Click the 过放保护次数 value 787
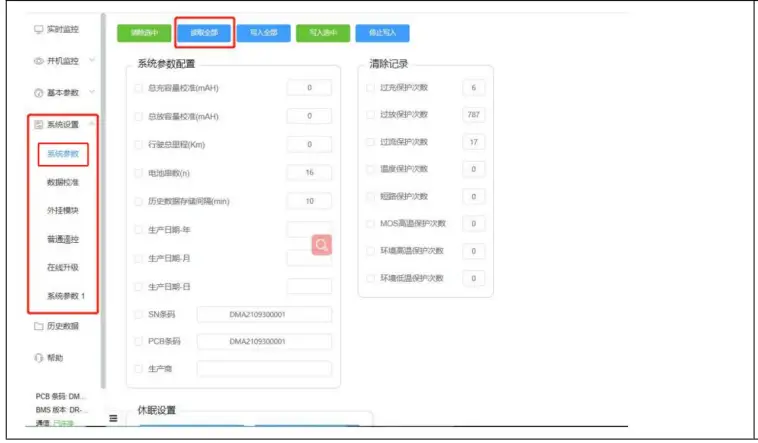Screen dimensions: 758x443 pyautogui.click(x=474, y=115)
